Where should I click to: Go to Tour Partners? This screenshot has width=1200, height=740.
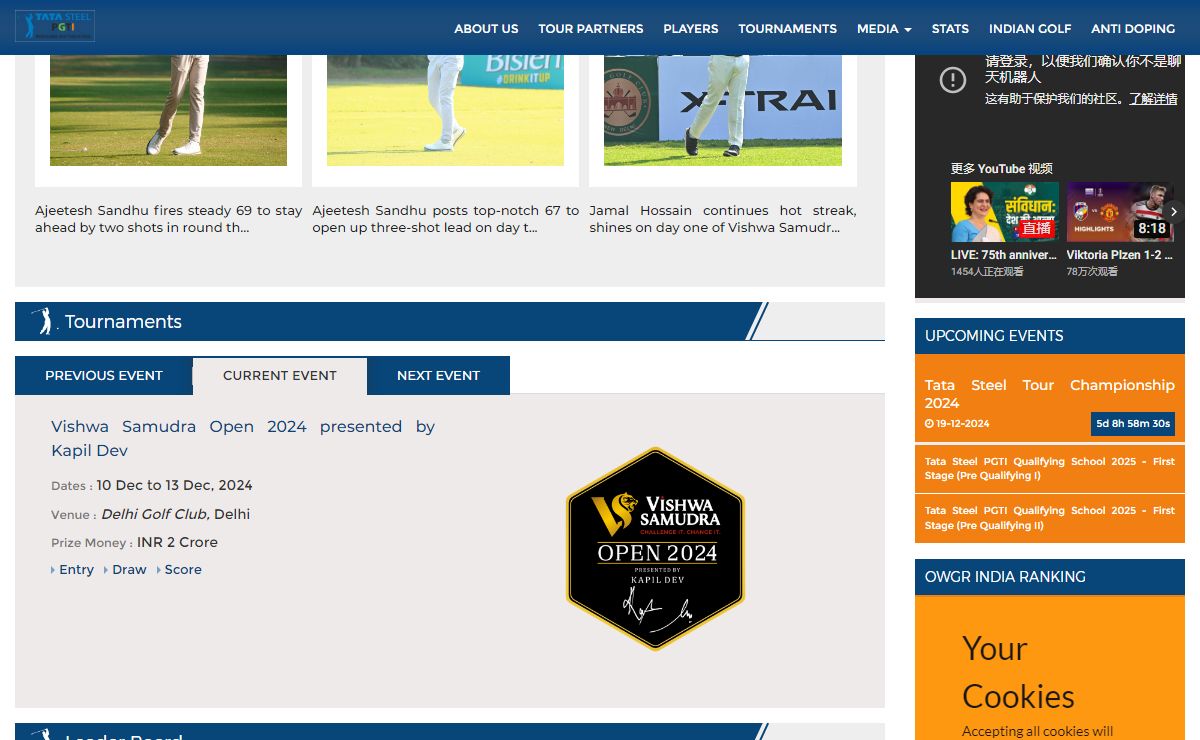pyautogui.click(x=591, y=29)
